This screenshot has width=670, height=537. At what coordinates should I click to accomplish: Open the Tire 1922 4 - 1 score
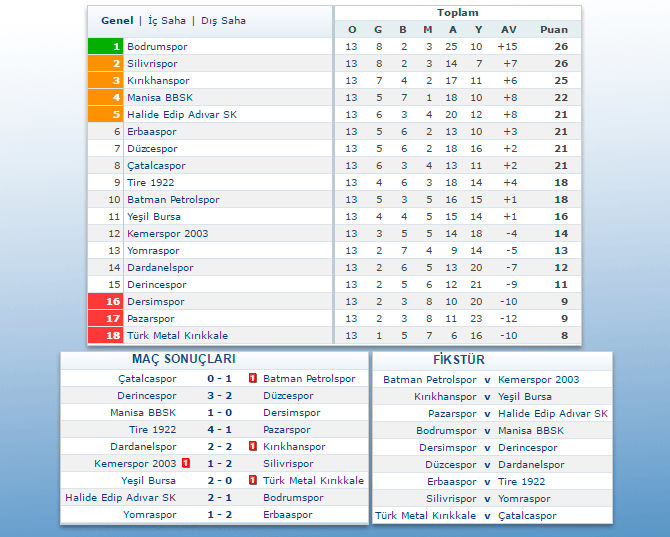coord(219,430)
